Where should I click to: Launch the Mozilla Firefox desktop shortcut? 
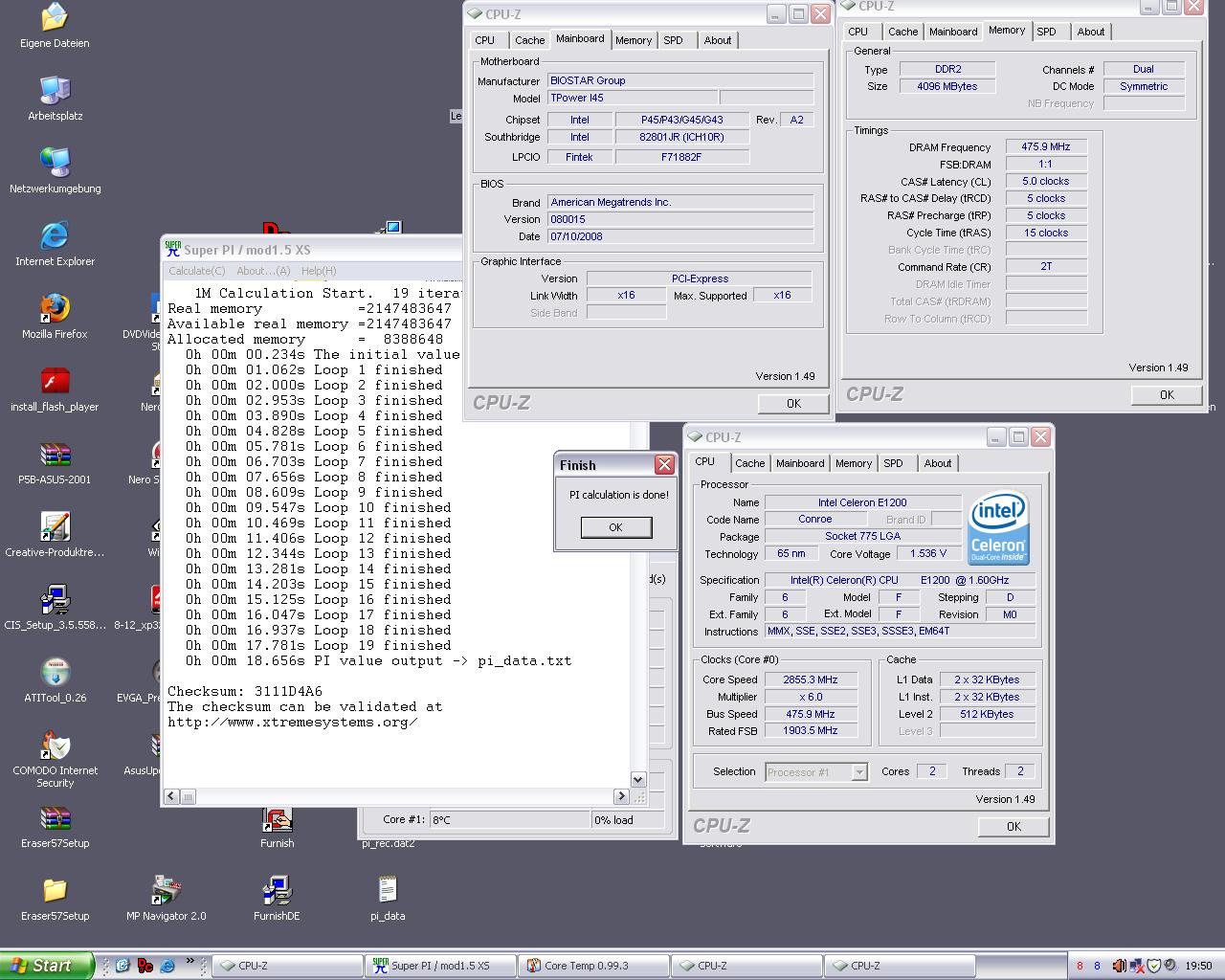55,317
